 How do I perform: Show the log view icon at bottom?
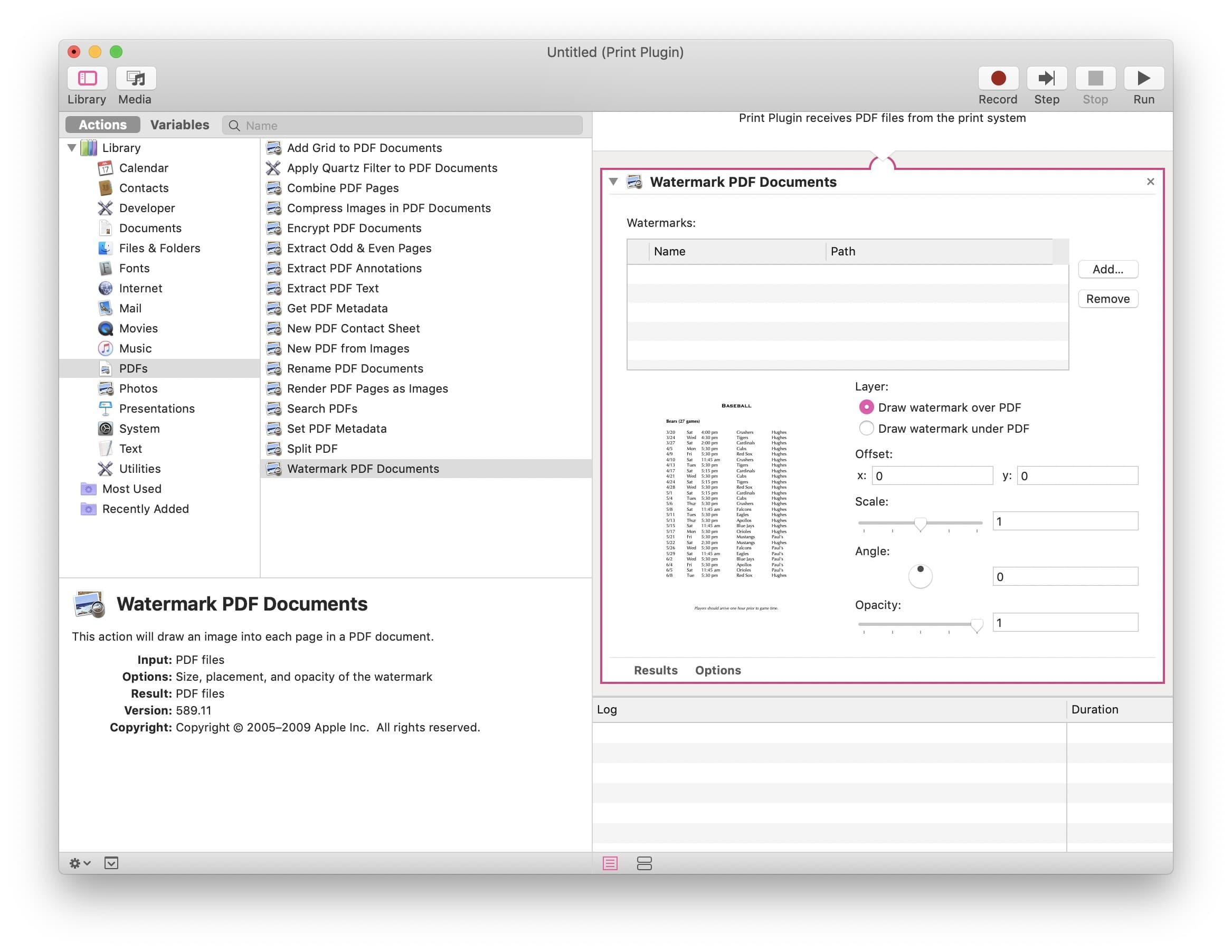(x=610, y=863)
